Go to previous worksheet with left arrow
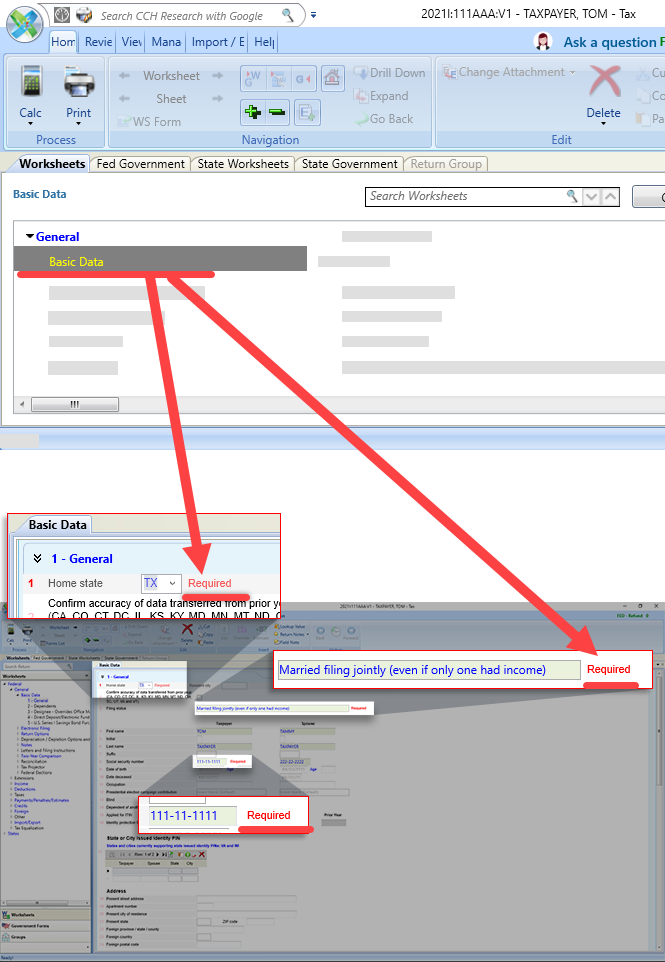The height and width of the screenshot is (962, 665). pos(124,75)
